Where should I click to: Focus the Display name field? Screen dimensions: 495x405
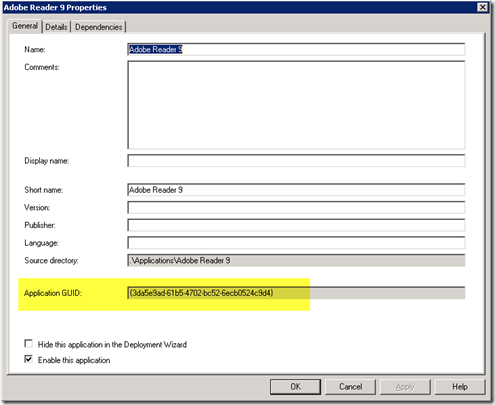pos(296,161)
